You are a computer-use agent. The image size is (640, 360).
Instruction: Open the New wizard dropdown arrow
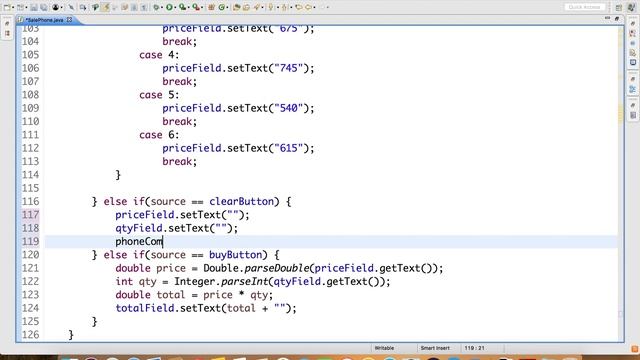click(13, 7)
